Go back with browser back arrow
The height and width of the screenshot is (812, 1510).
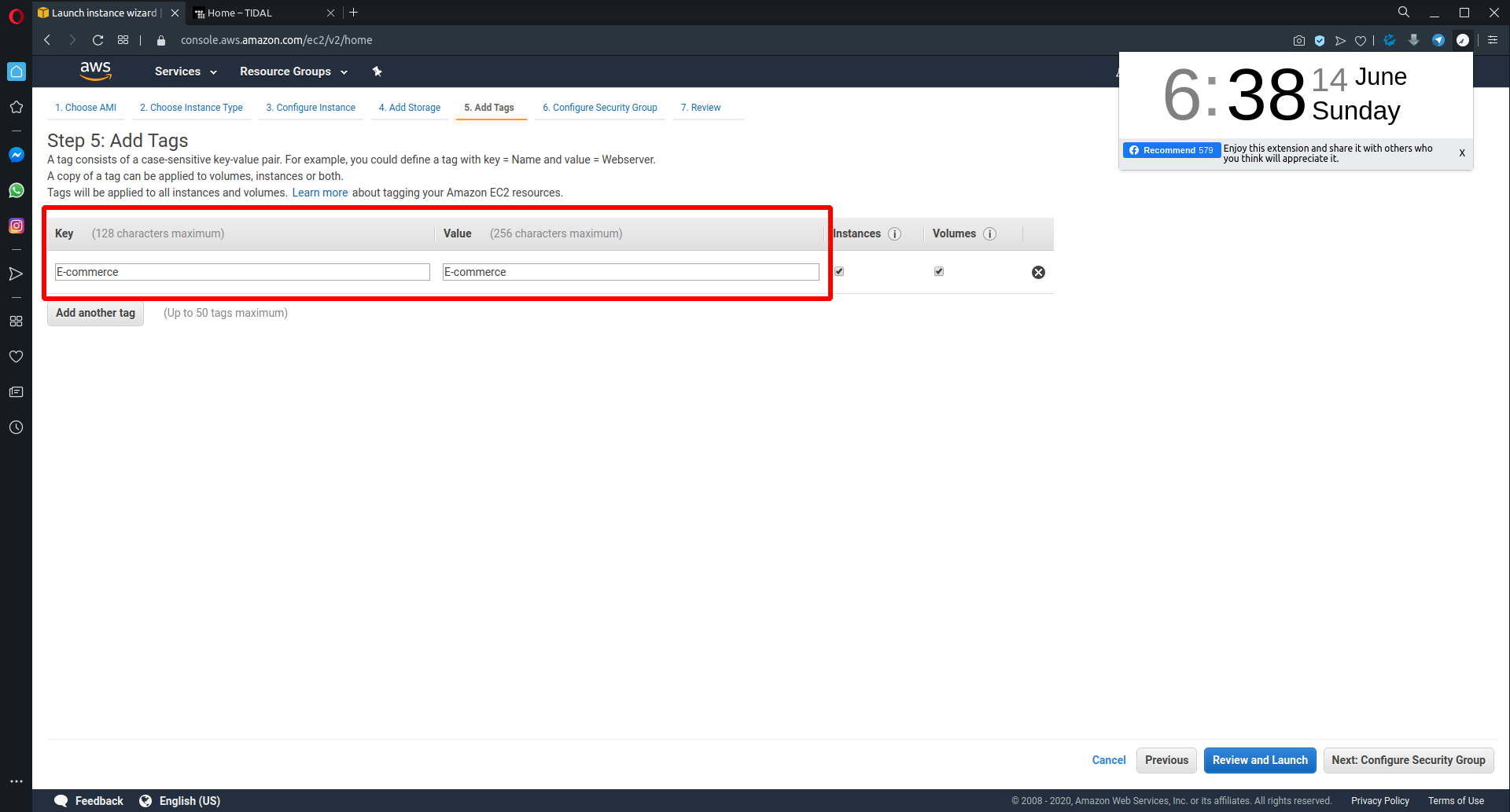(47, 40)
